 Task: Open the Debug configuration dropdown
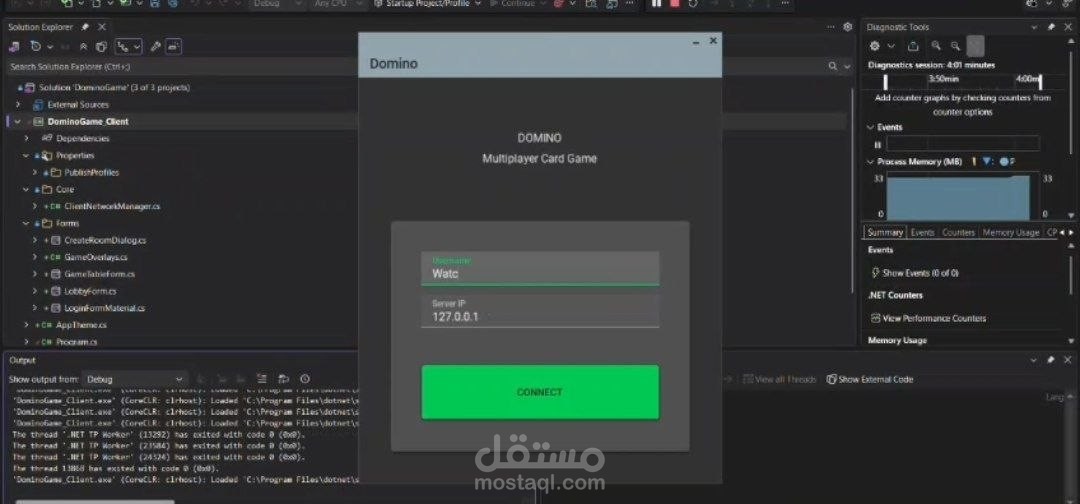276,3
